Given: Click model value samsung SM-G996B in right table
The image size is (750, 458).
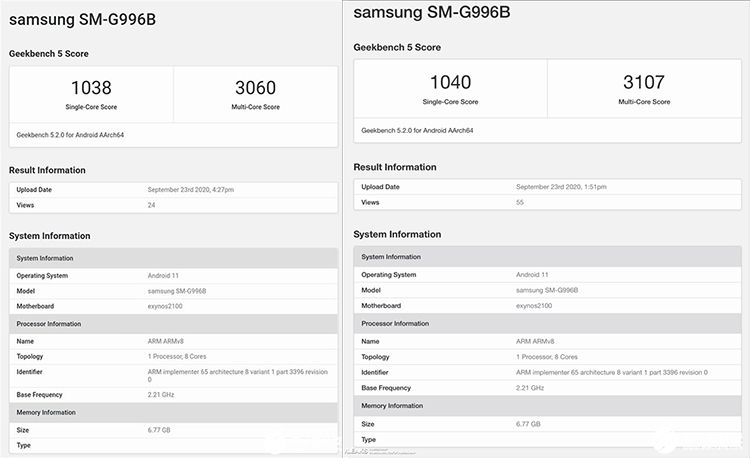Looking at the screenshot, I should 547,291.
